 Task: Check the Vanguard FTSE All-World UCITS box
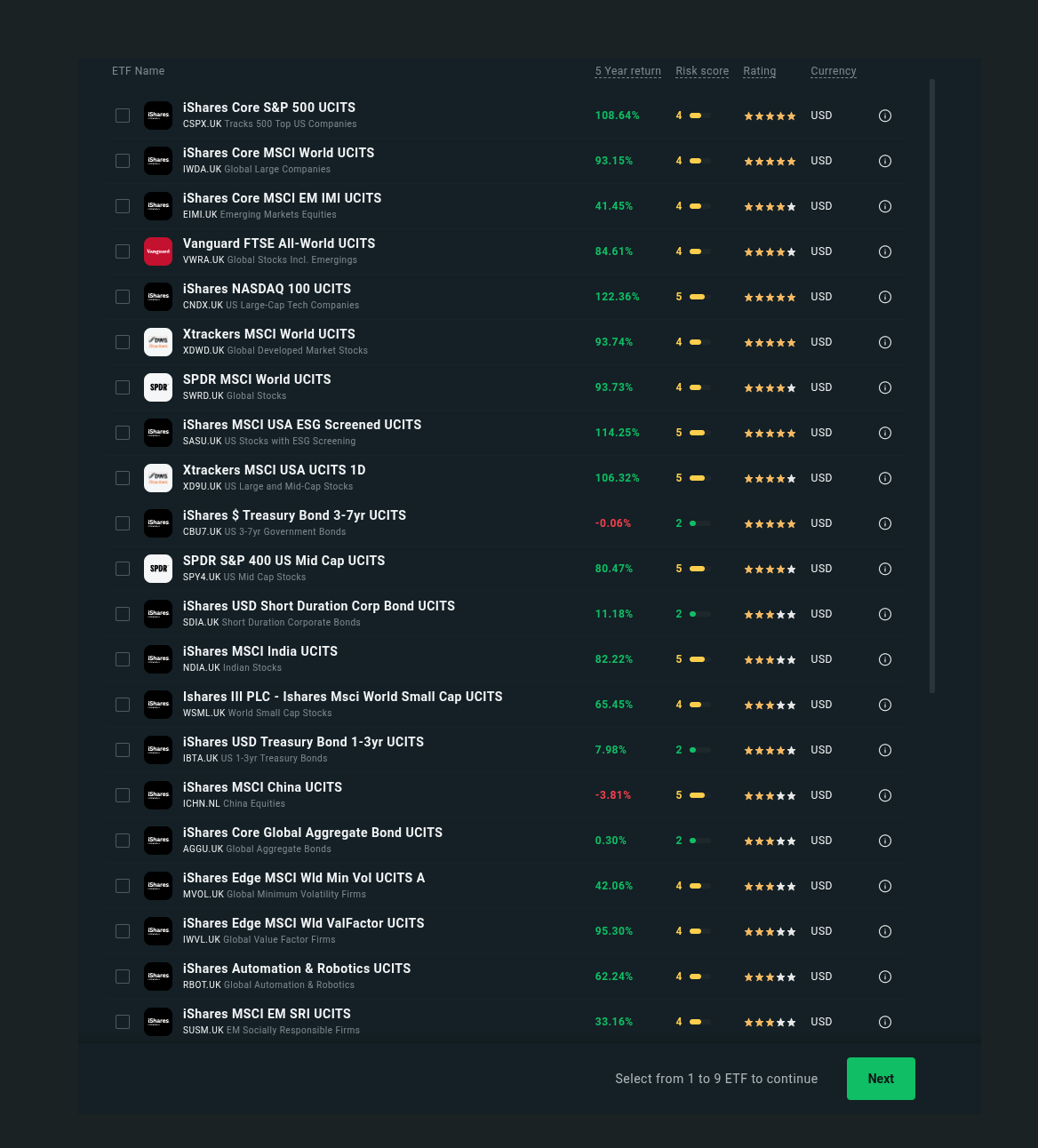[x=123, y=251]
